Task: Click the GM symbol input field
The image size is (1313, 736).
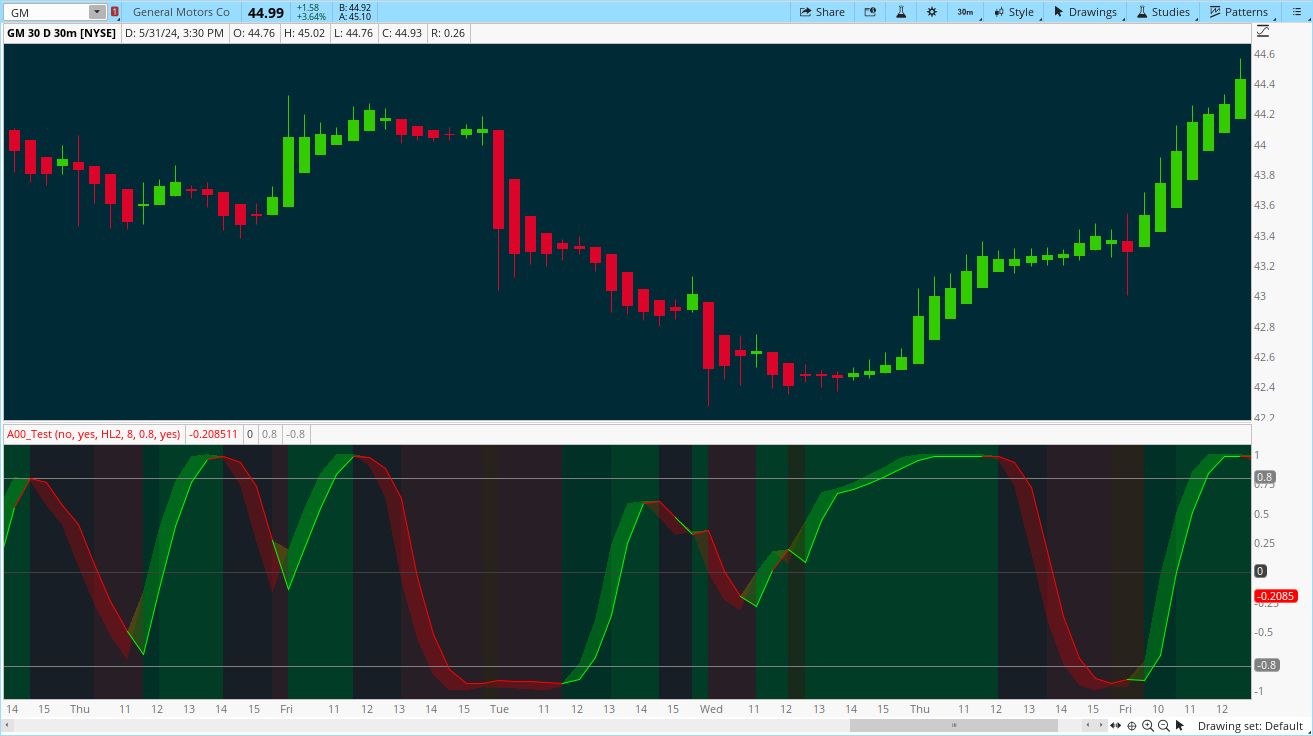Action: [x=46, y=12]
